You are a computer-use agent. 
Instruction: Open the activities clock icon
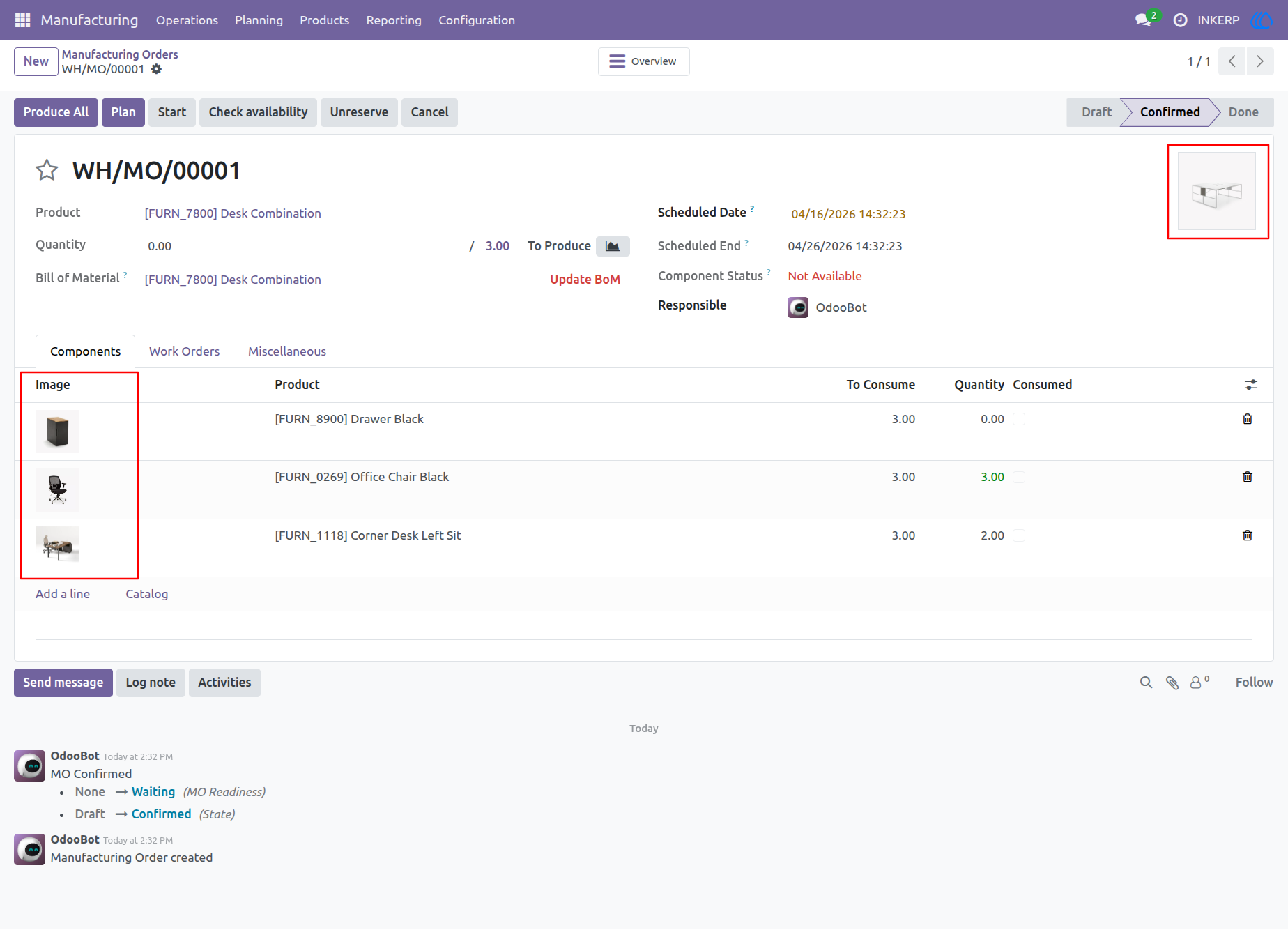1180,20
